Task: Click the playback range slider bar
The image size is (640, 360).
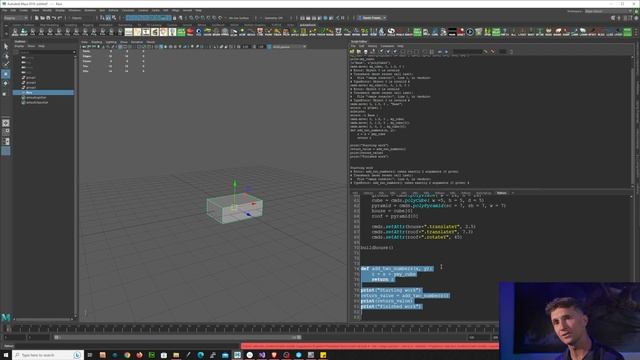Action: tap(178, 338)
